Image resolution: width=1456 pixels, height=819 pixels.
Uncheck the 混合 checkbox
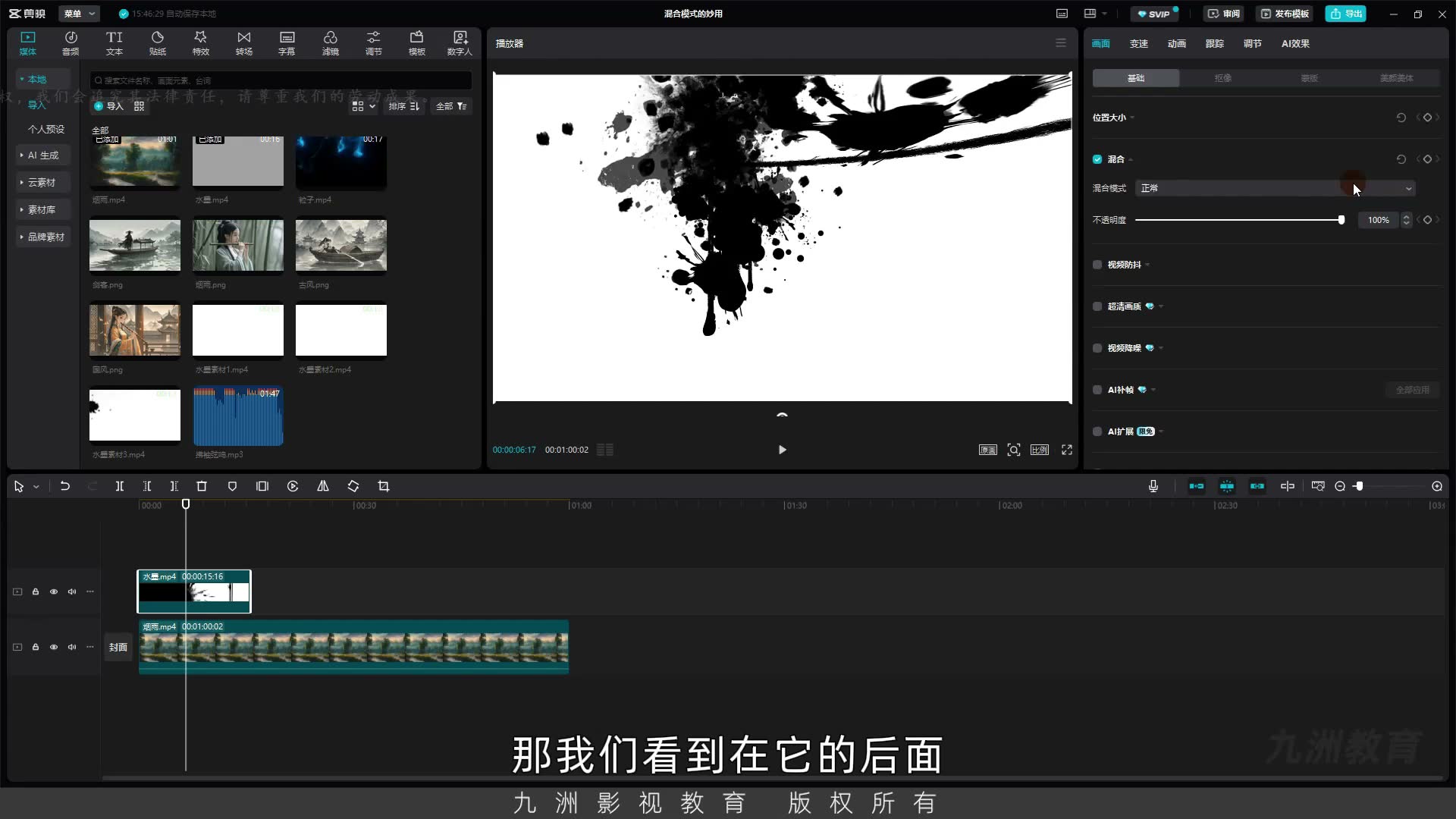[1097, 159]
